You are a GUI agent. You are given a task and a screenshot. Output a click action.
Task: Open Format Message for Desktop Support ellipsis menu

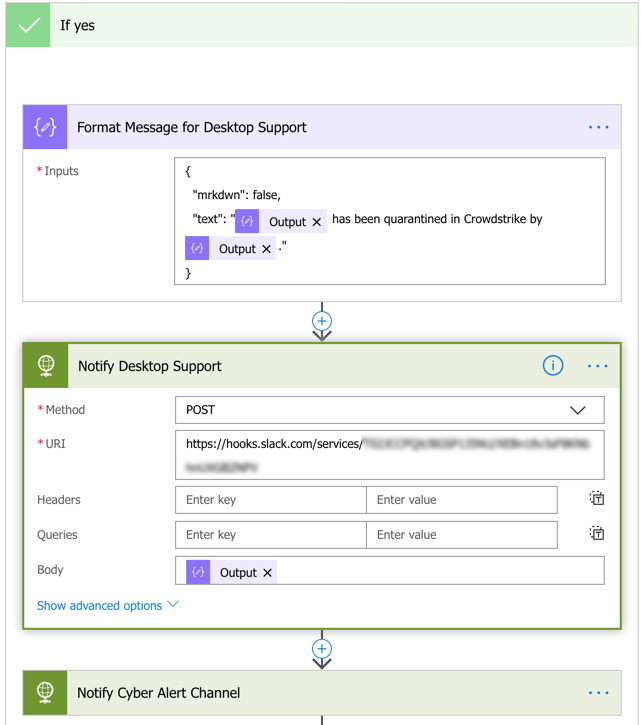click(x=598, y=127)
